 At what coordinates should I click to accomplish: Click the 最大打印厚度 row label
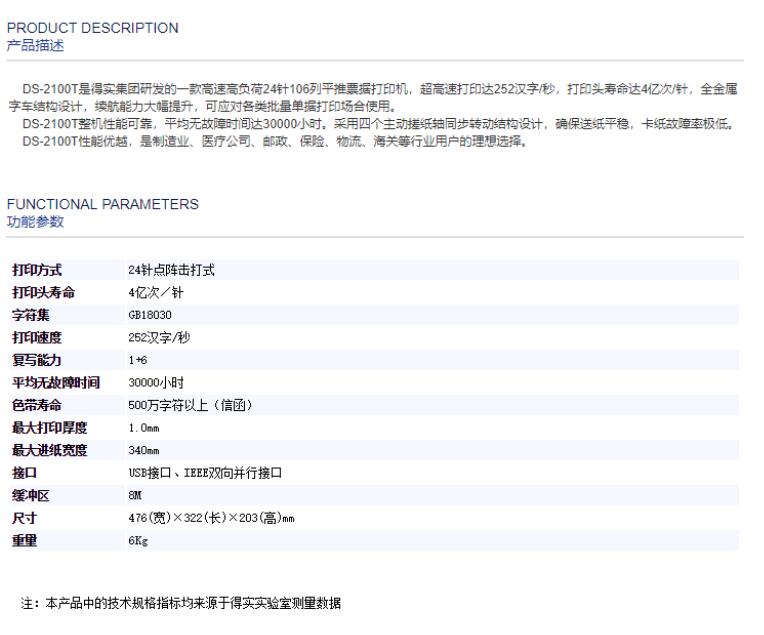tap(42, 428)
